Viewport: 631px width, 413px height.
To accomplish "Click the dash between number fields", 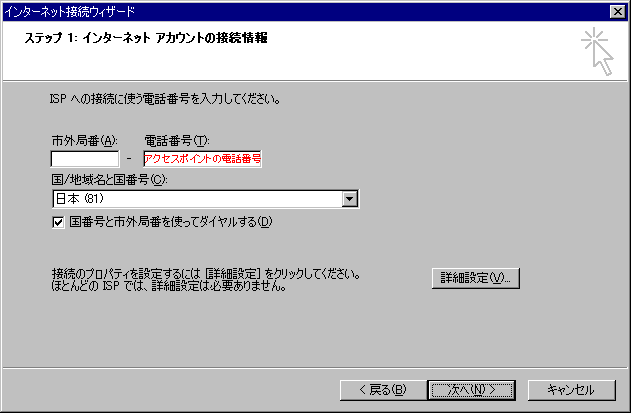I will tap(129, 159).
